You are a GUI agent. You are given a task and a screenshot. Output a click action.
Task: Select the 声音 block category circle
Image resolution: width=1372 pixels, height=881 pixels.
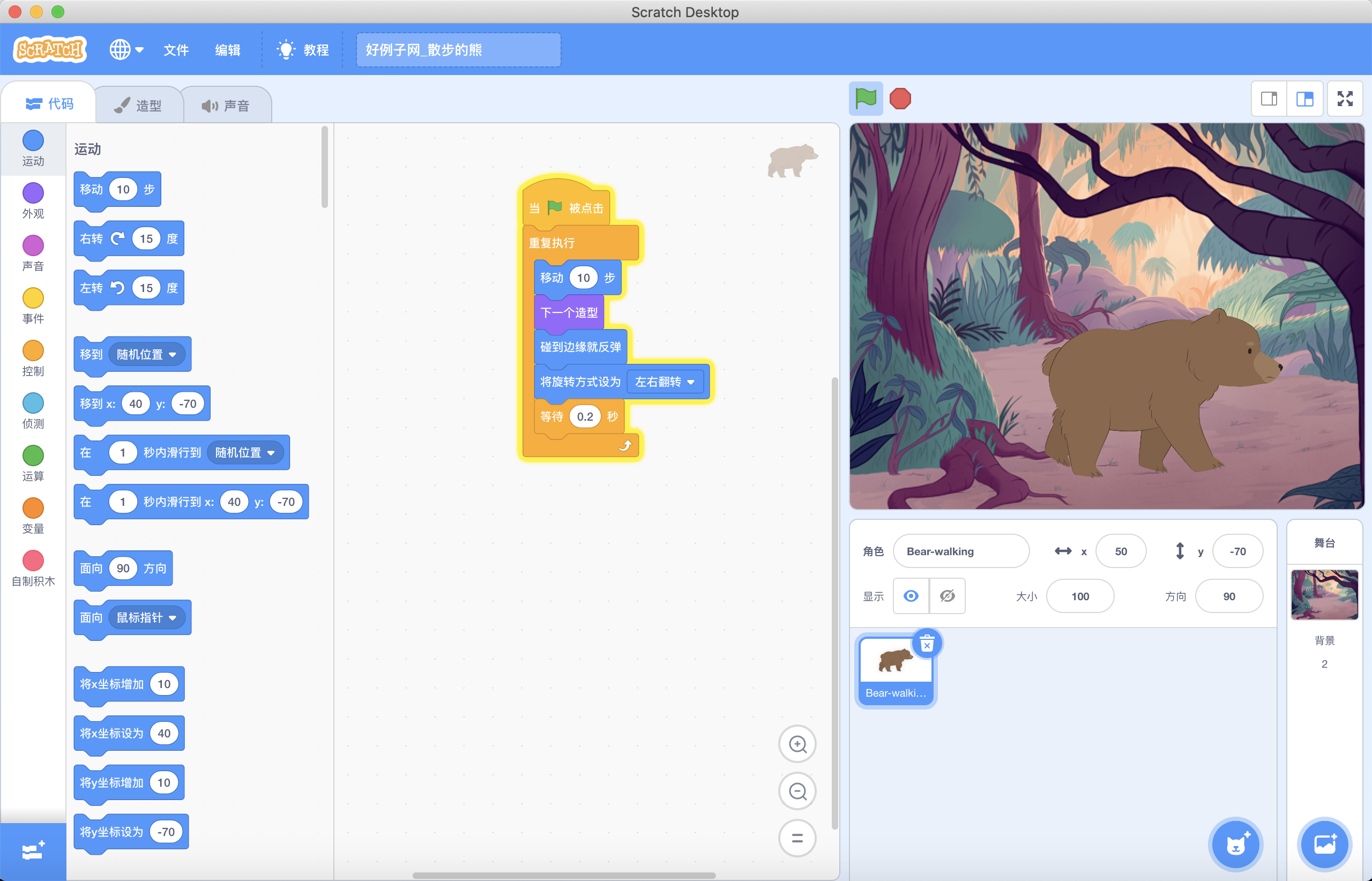pos(33,245)
